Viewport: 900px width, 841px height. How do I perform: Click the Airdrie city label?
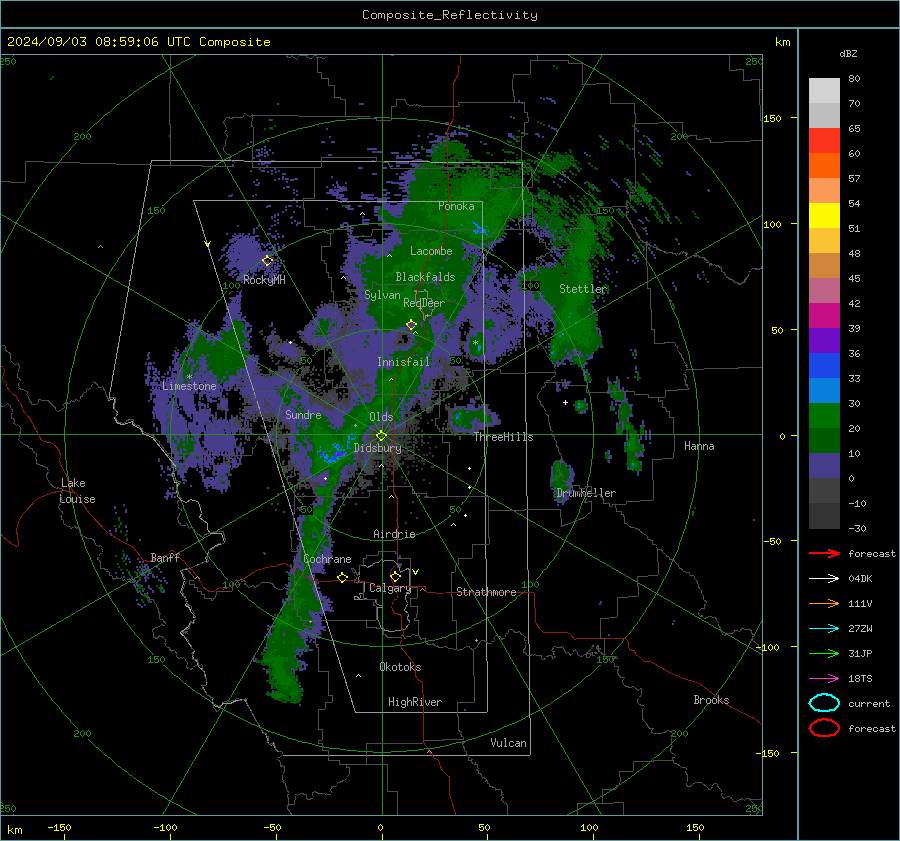coord(394,534)
